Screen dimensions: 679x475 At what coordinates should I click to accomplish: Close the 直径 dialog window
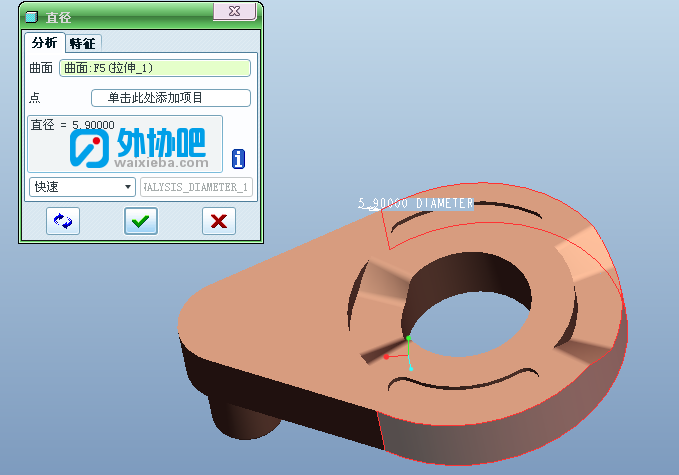click(x=235, y=11)
